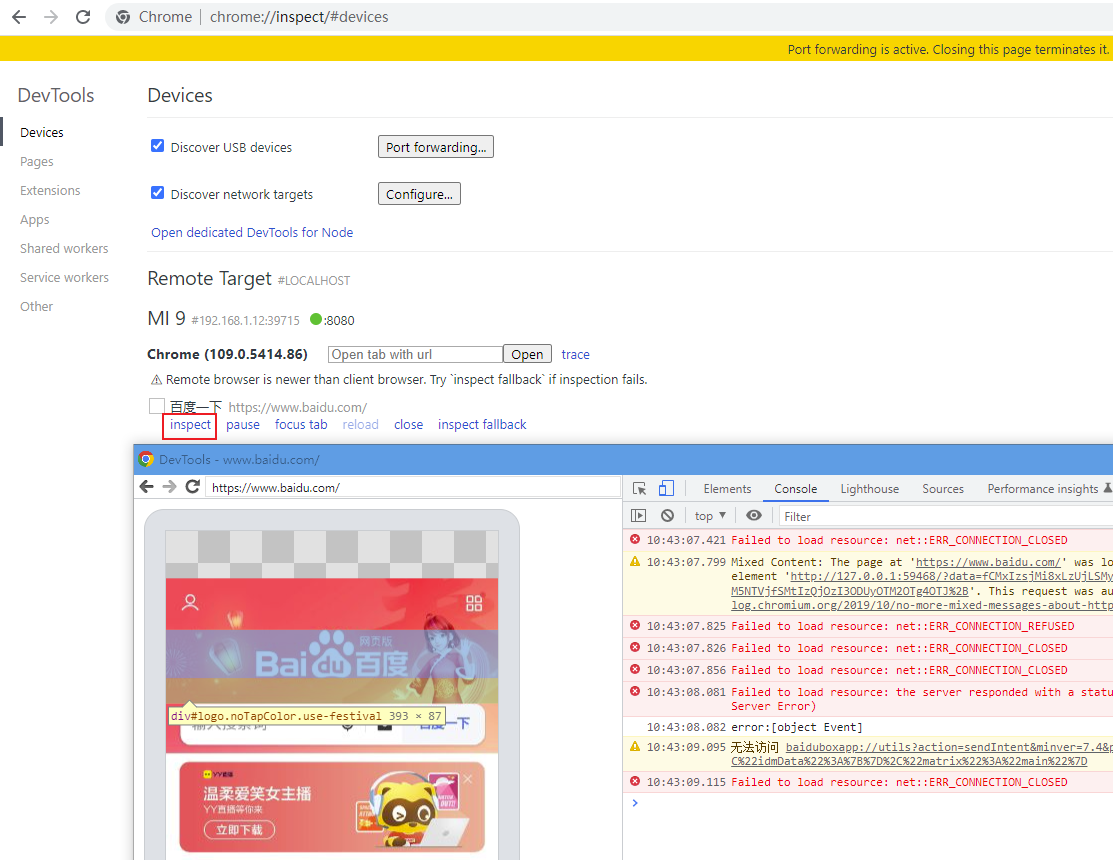Click the https://www.baidu.com/ link in Mixed Content warning

pyautogui.click(x=988, y=562)
